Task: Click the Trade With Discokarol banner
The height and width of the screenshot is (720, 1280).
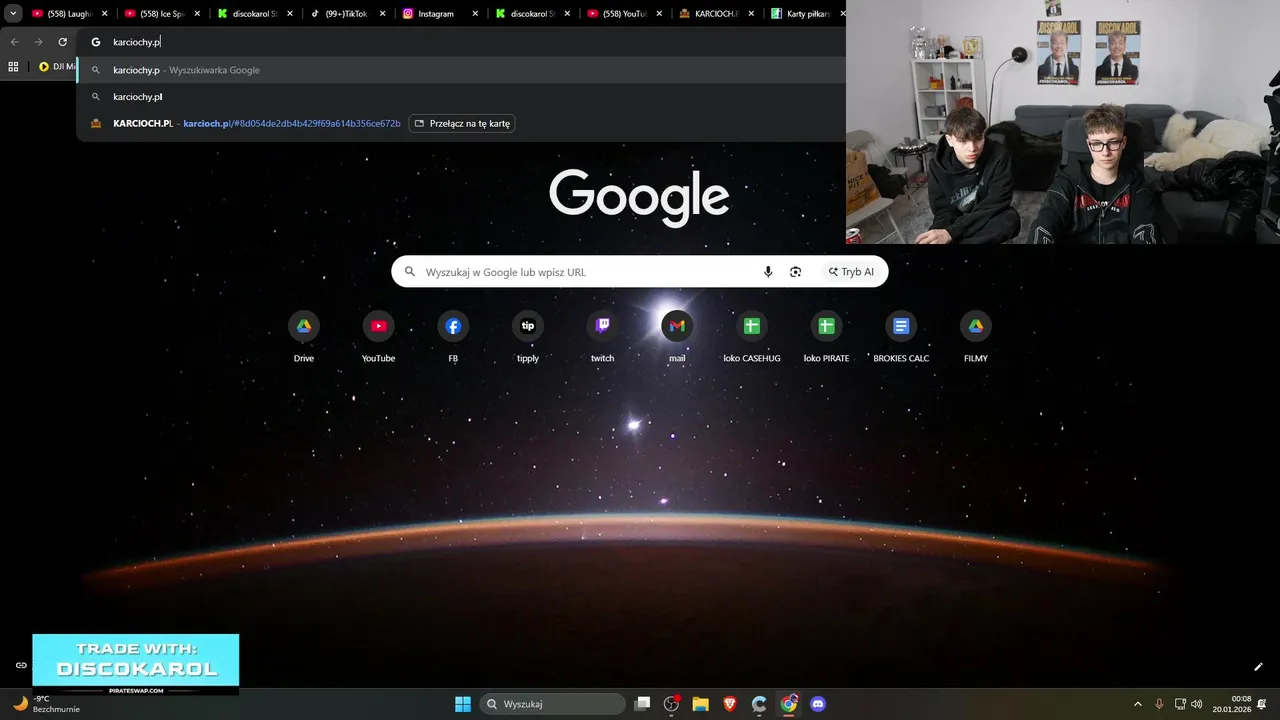Action: point(136,664)
